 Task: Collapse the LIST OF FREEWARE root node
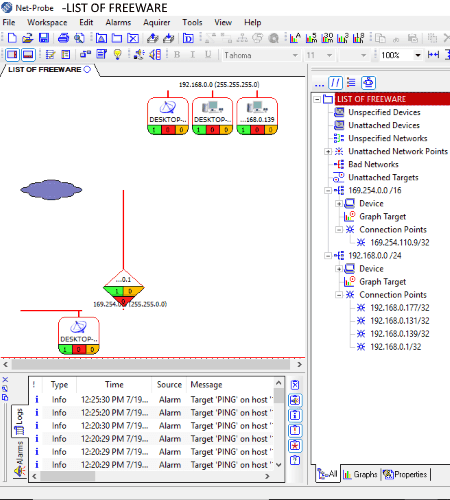(317, 99)
